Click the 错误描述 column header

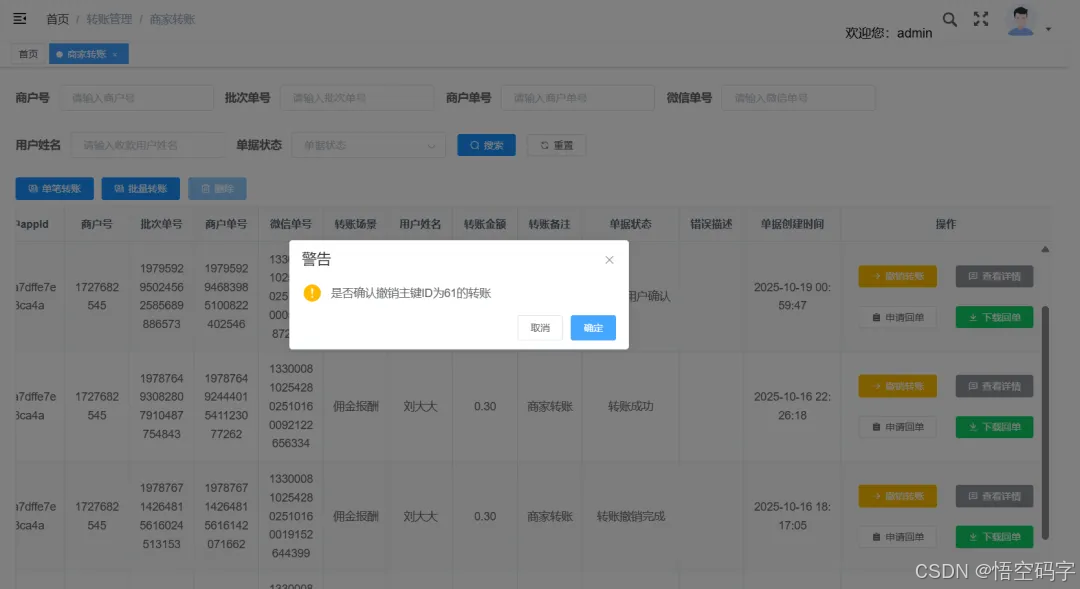click(711, 224)
